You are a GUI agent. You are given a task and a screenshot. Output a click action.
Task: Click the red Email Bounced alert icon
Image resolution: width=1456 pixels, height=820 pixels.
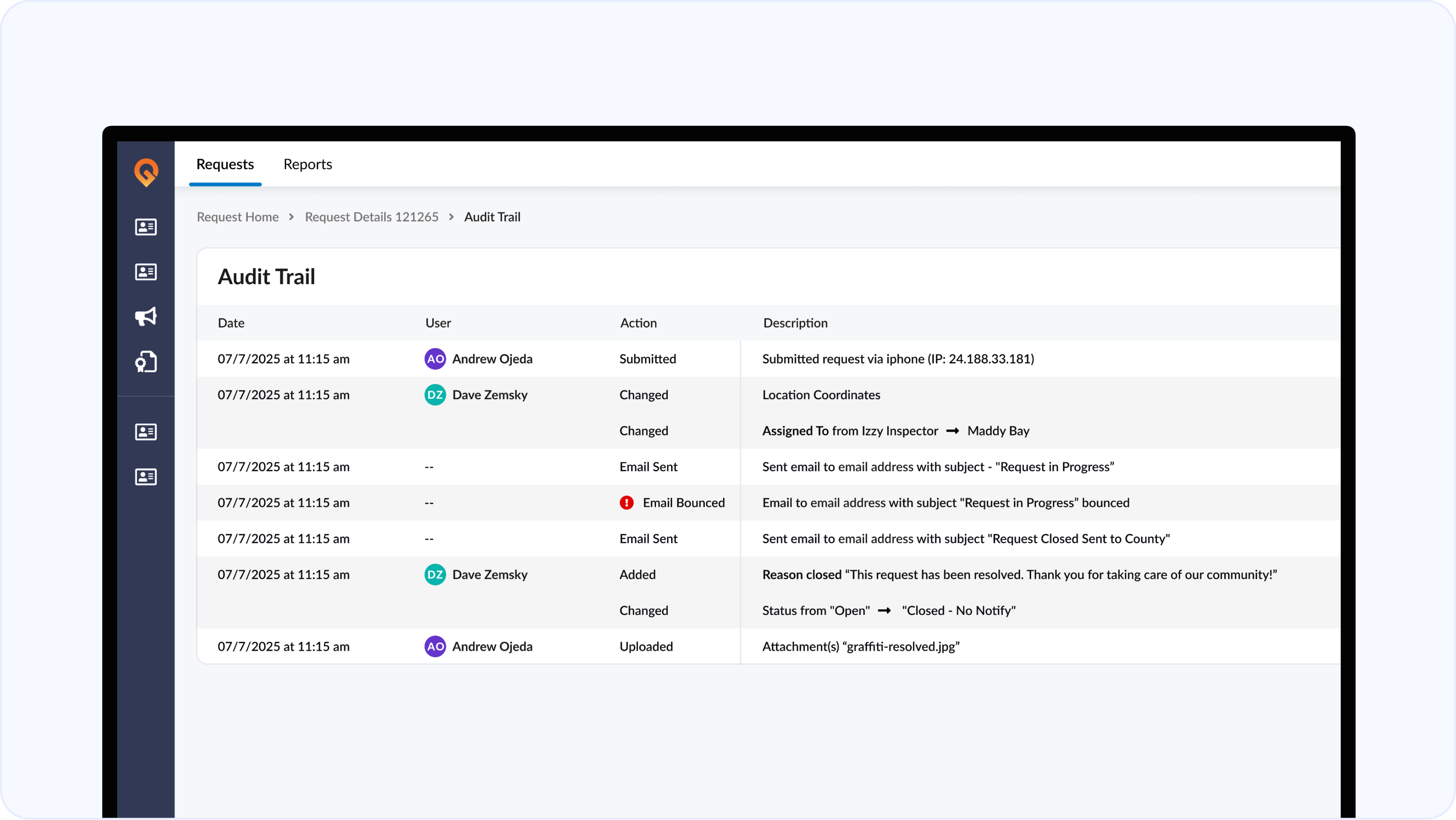tap(626, 503)
